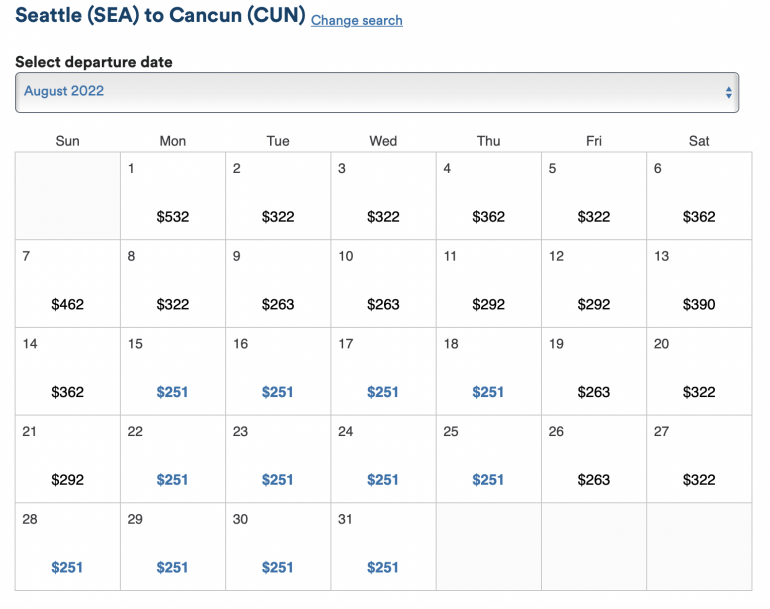770x609 pixels.
Task: Select August 4 at $362
Action: point(488,216)
